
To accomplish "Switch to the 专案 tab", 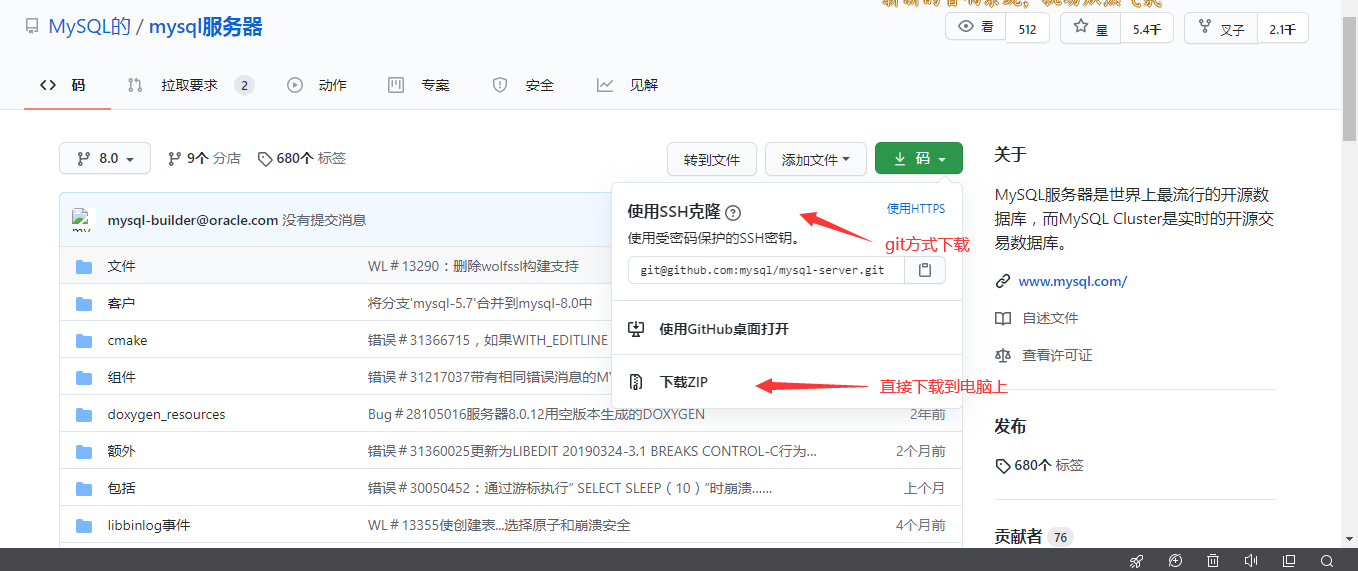I will point(419,85).
